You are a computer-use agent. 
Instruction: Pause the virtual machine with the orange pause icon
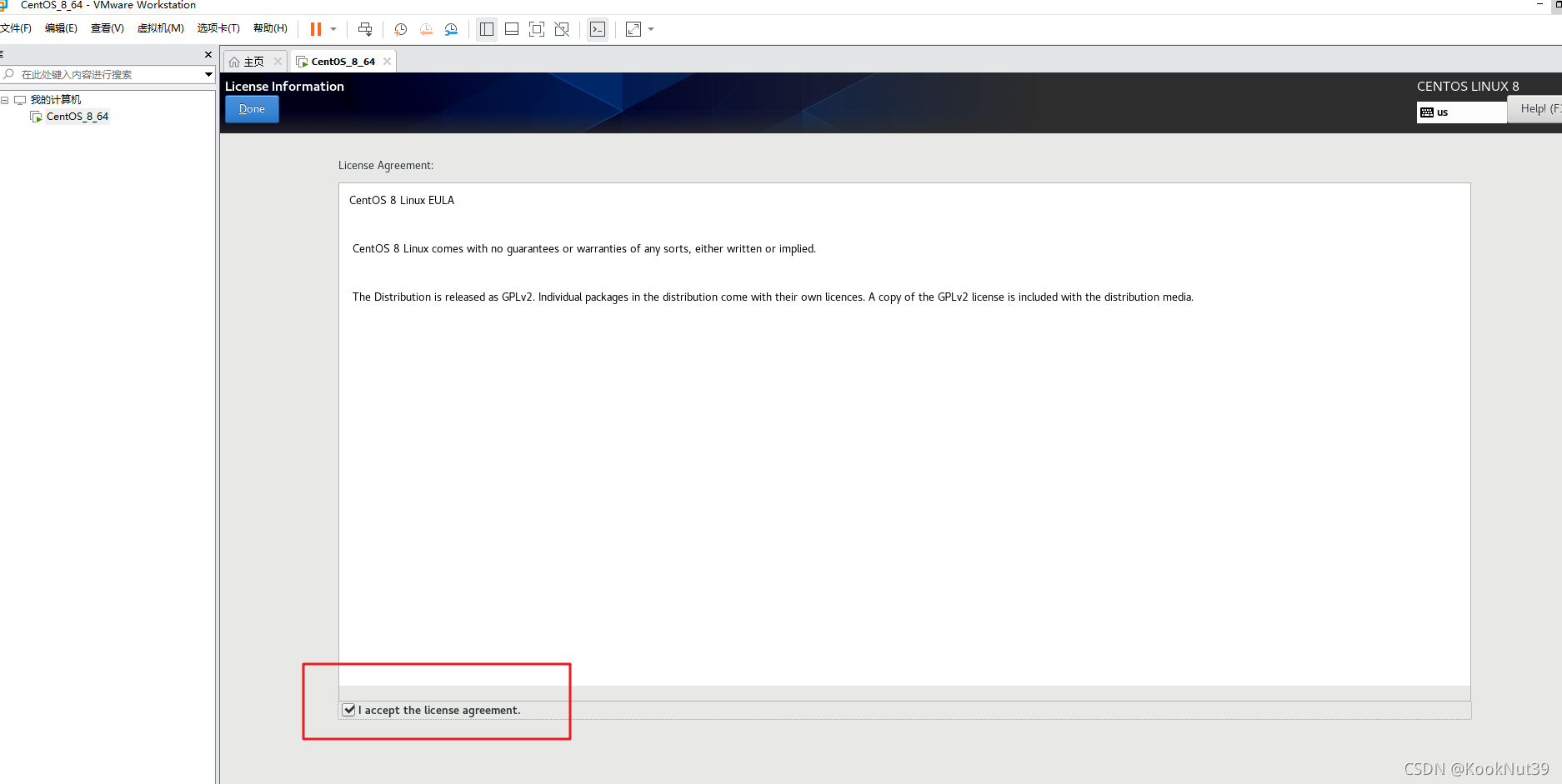tap(316, 29)
